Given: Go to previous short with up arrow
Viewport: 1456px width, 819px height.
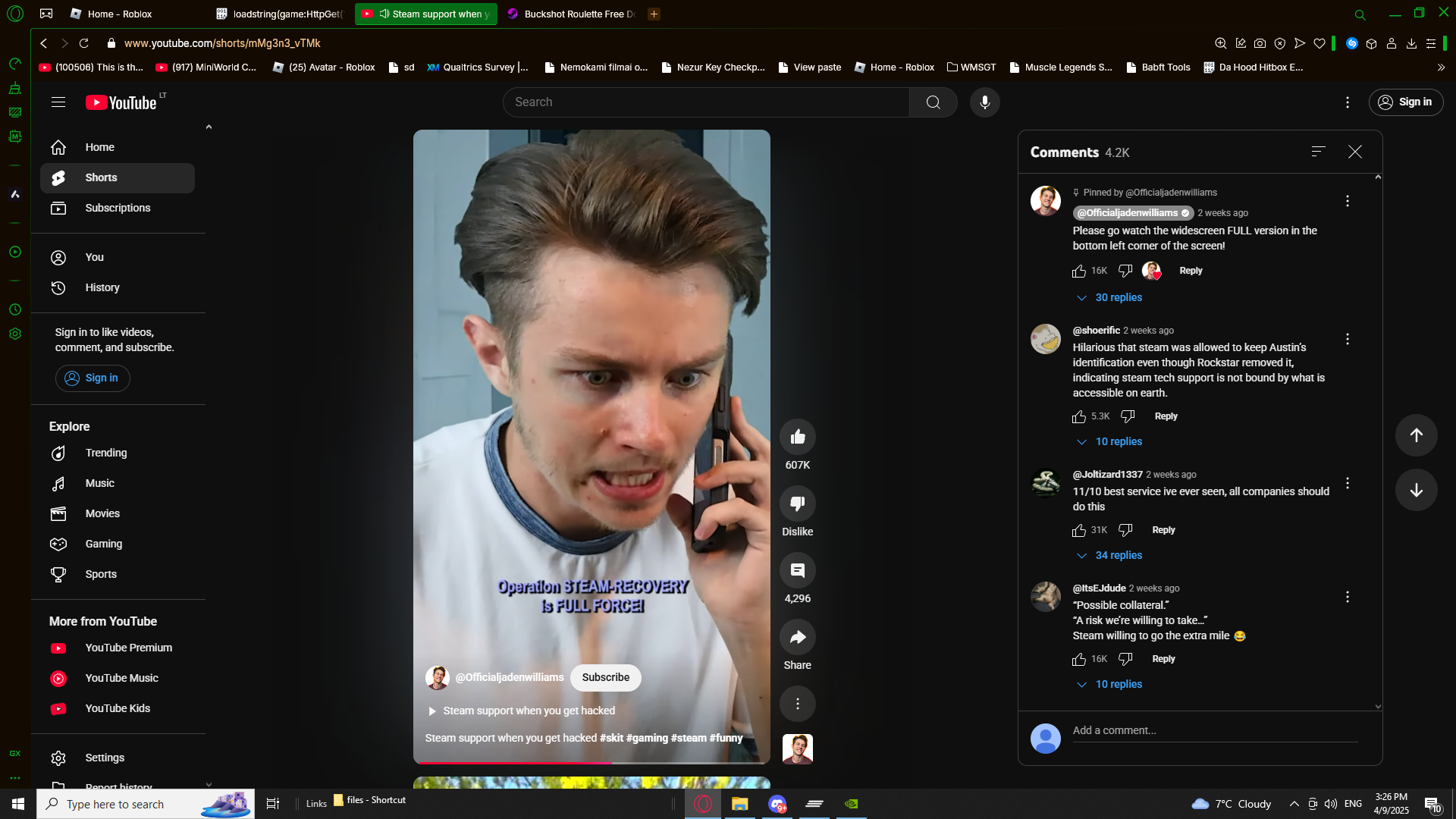Looking at the screenshot, I should click(1416, 435).
